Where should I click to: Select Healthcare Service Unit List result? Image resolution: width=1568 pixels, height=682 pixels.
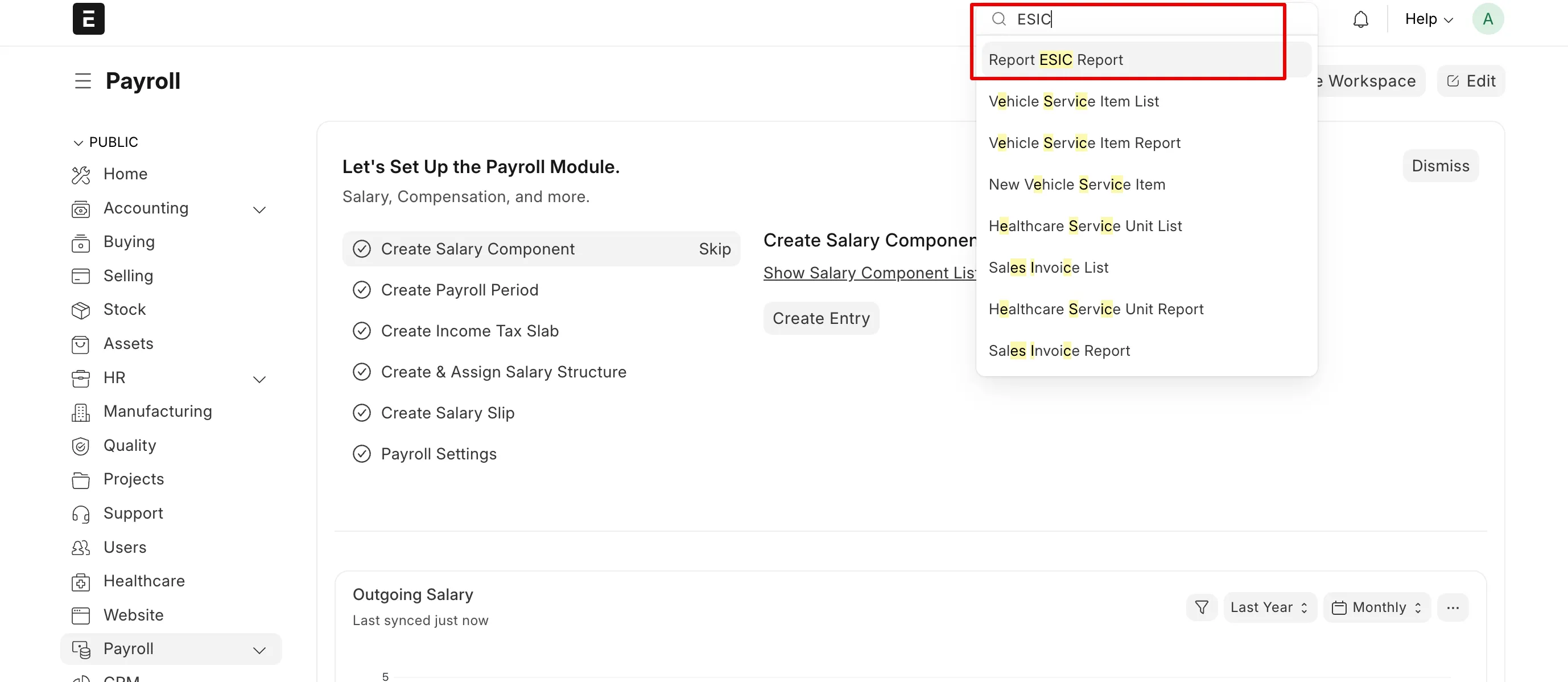pos(1146,225)
